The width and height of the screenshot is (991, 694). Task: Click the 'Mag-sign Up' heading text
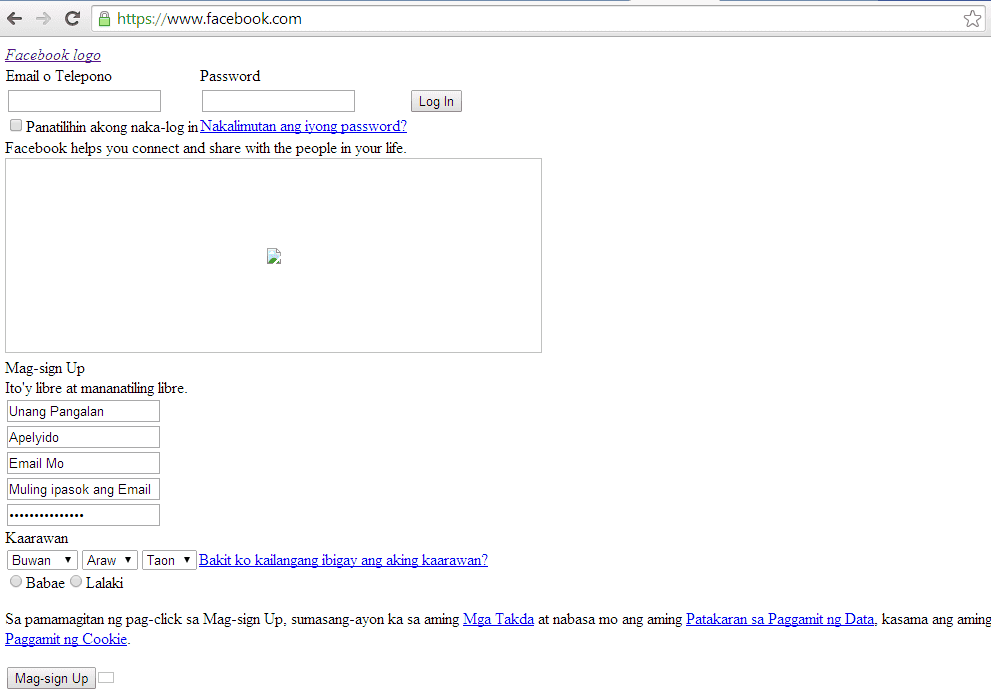pos(45,368)
